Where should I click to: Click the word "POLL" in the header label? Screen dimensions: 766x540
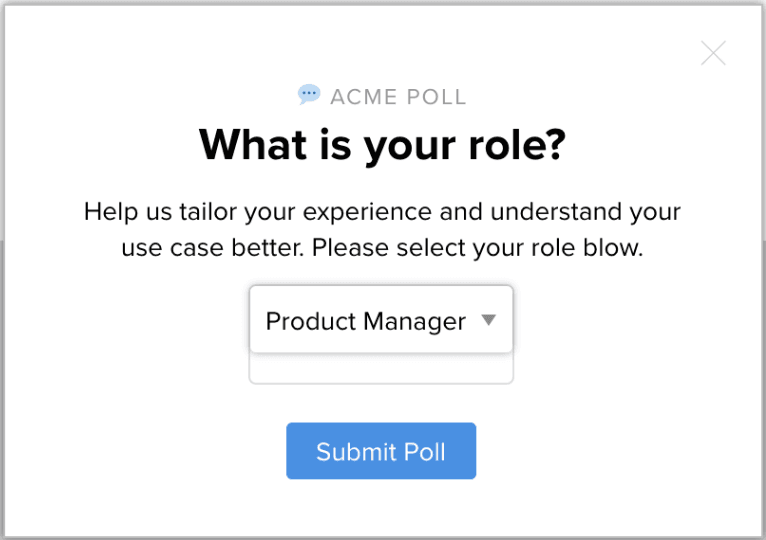pos(432,97)
